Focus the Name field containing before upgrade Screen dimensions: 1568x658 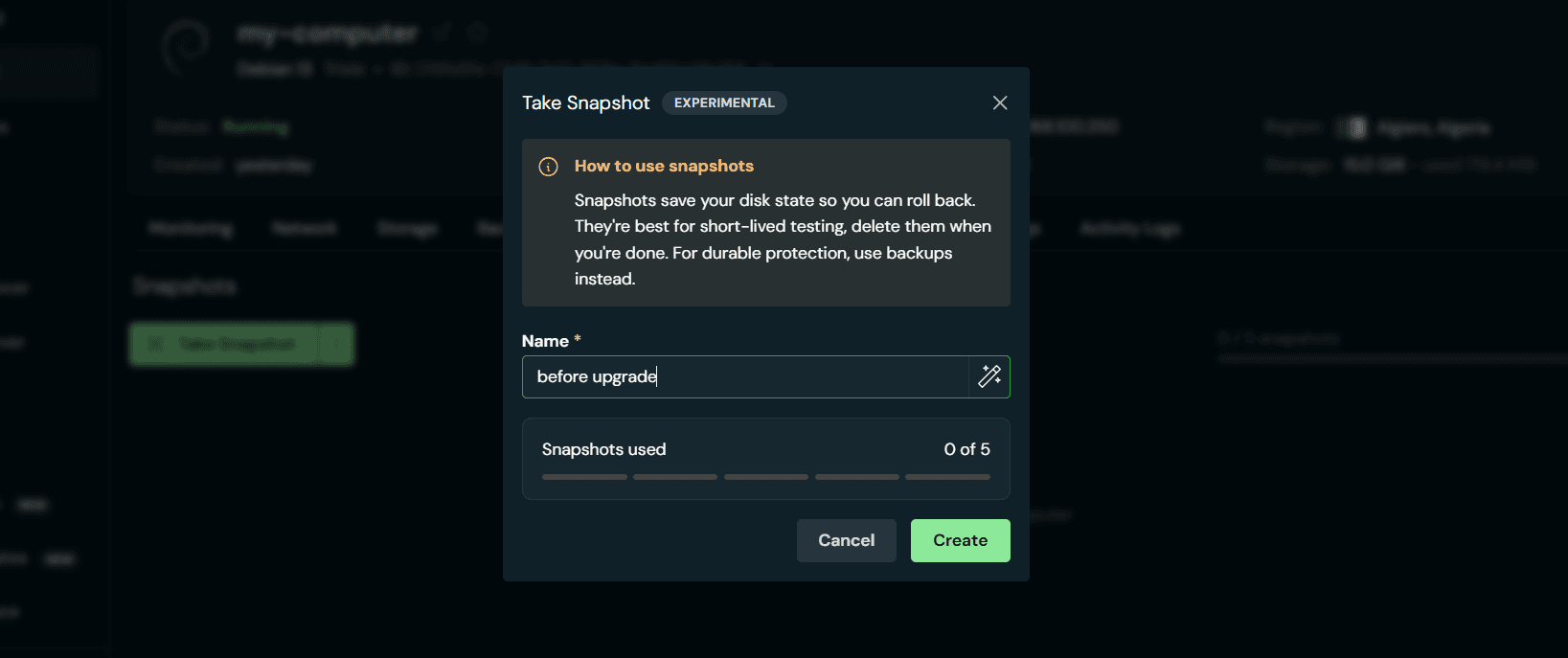[745, 376]
